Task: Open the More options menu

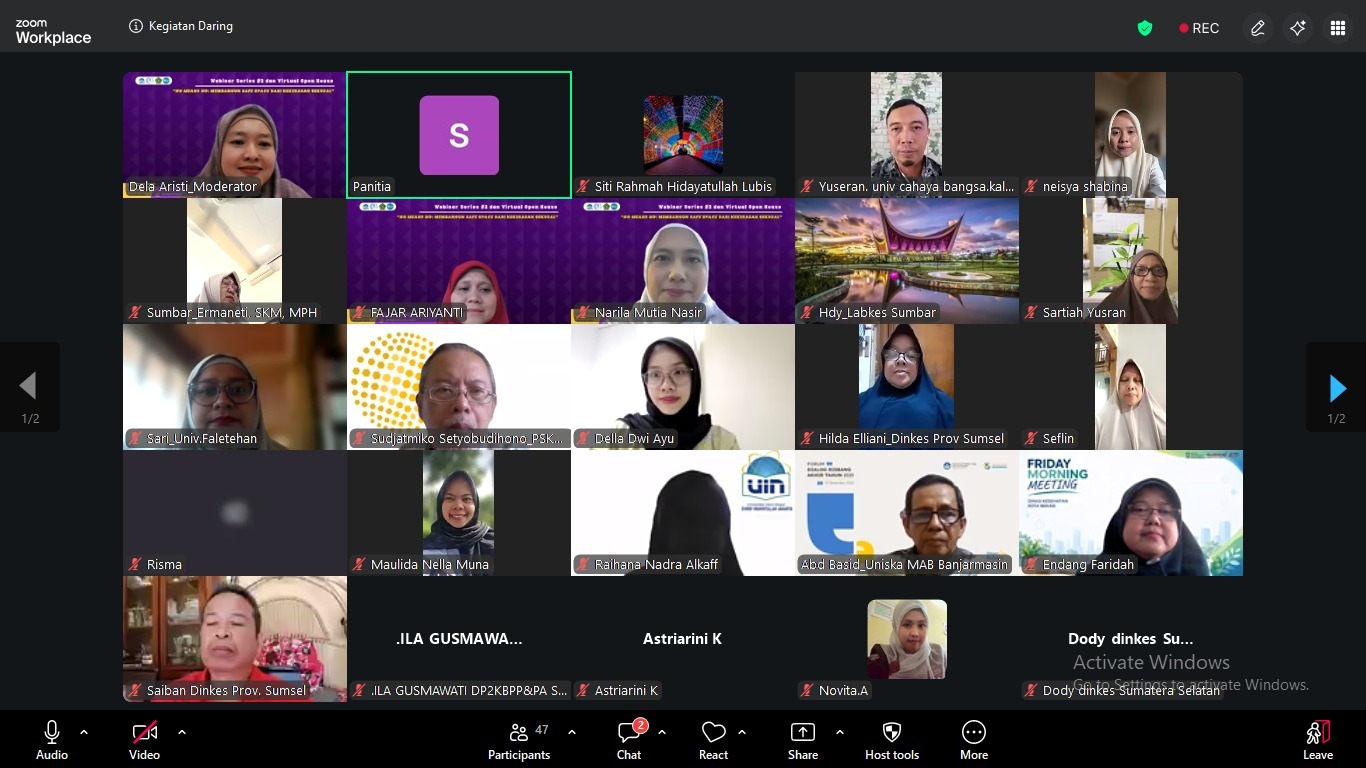Action: (974, 741)
